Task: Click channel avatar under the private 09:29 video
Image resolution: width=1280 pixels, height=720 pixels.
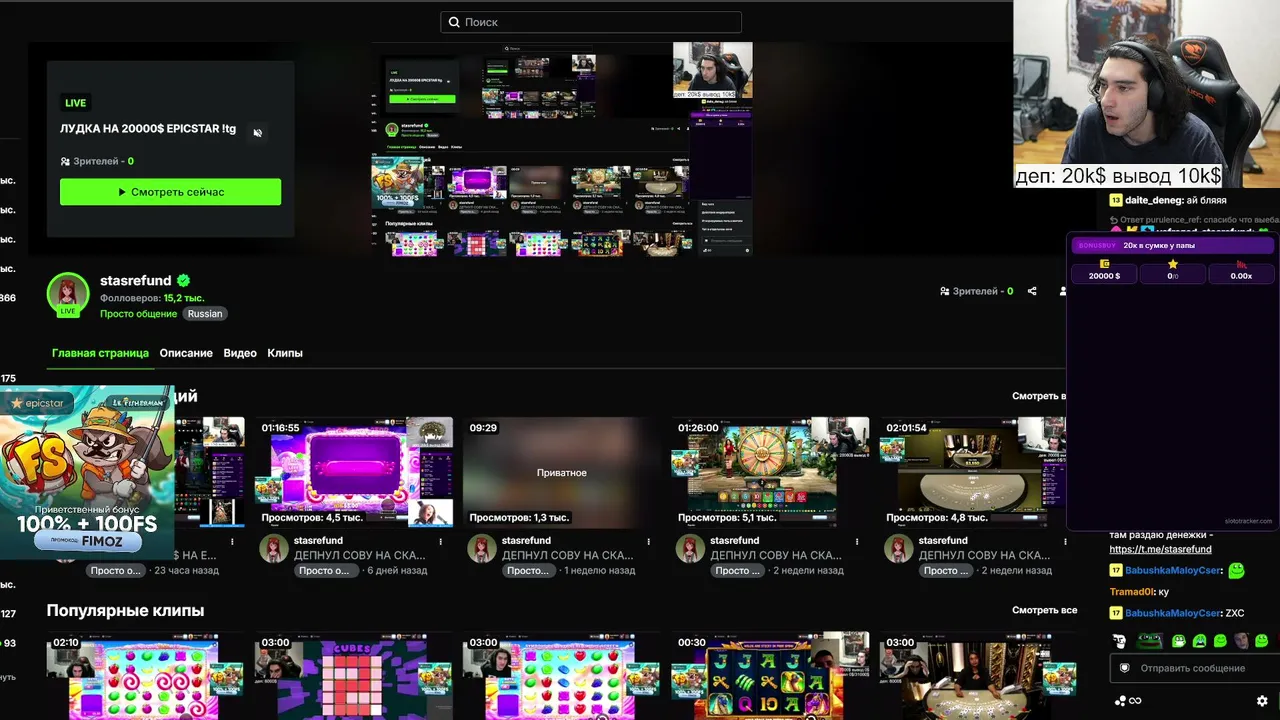Action: (482, 548)
